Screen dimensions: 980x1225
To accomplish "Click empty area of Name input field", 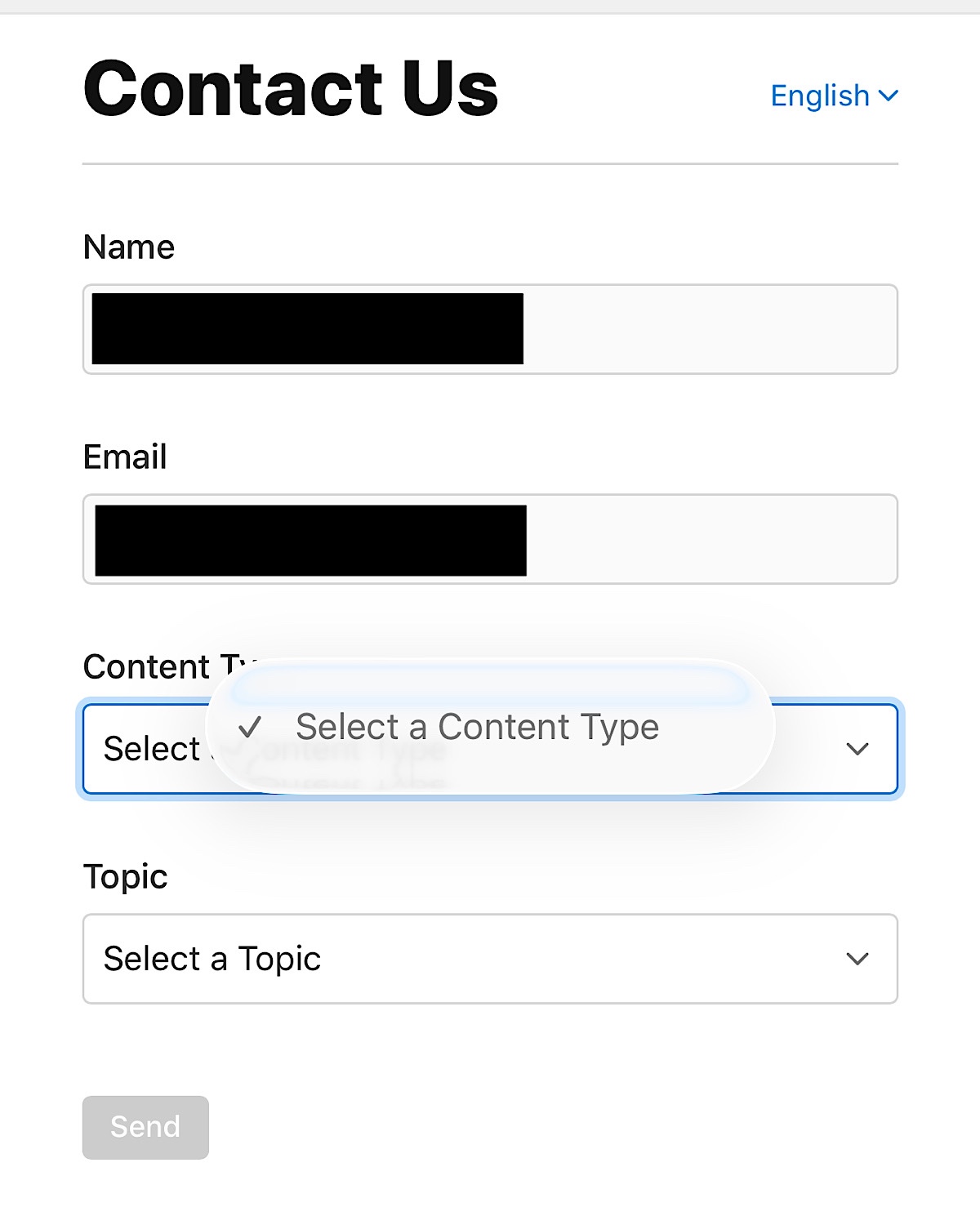I will (709, 329).
